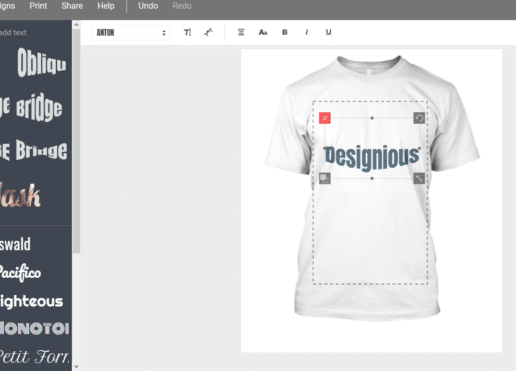Select the Monoton font
516x371 pixels.
35,328
